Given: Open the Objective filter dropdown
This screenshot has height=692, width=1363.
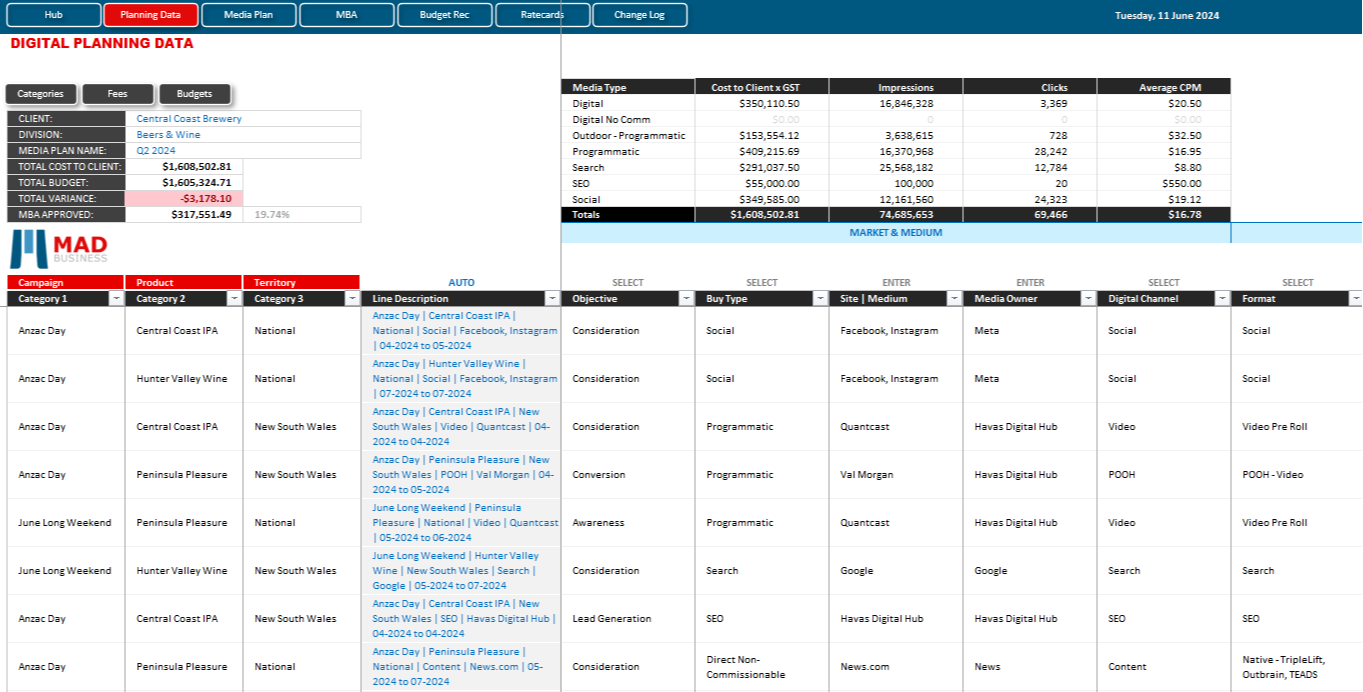Looking at the screenshot, I should point(686,299).
